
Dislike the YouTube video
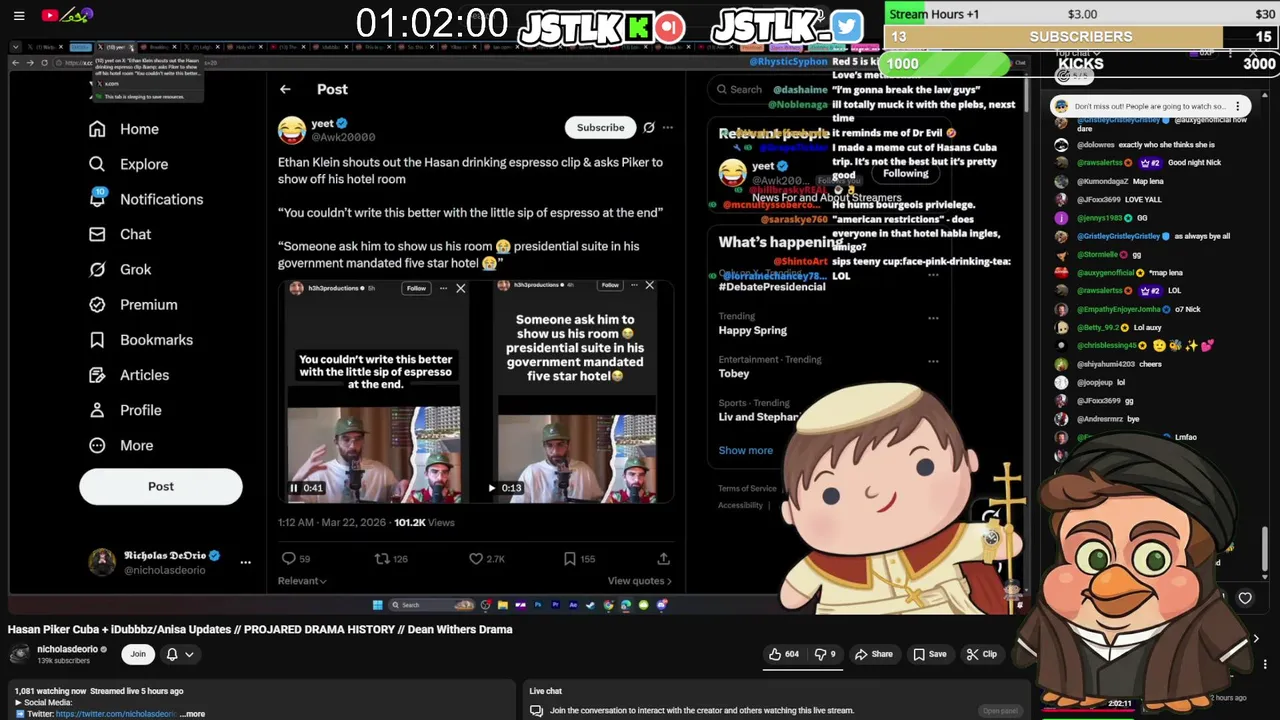pyautogui.click(x=825, y=654)
